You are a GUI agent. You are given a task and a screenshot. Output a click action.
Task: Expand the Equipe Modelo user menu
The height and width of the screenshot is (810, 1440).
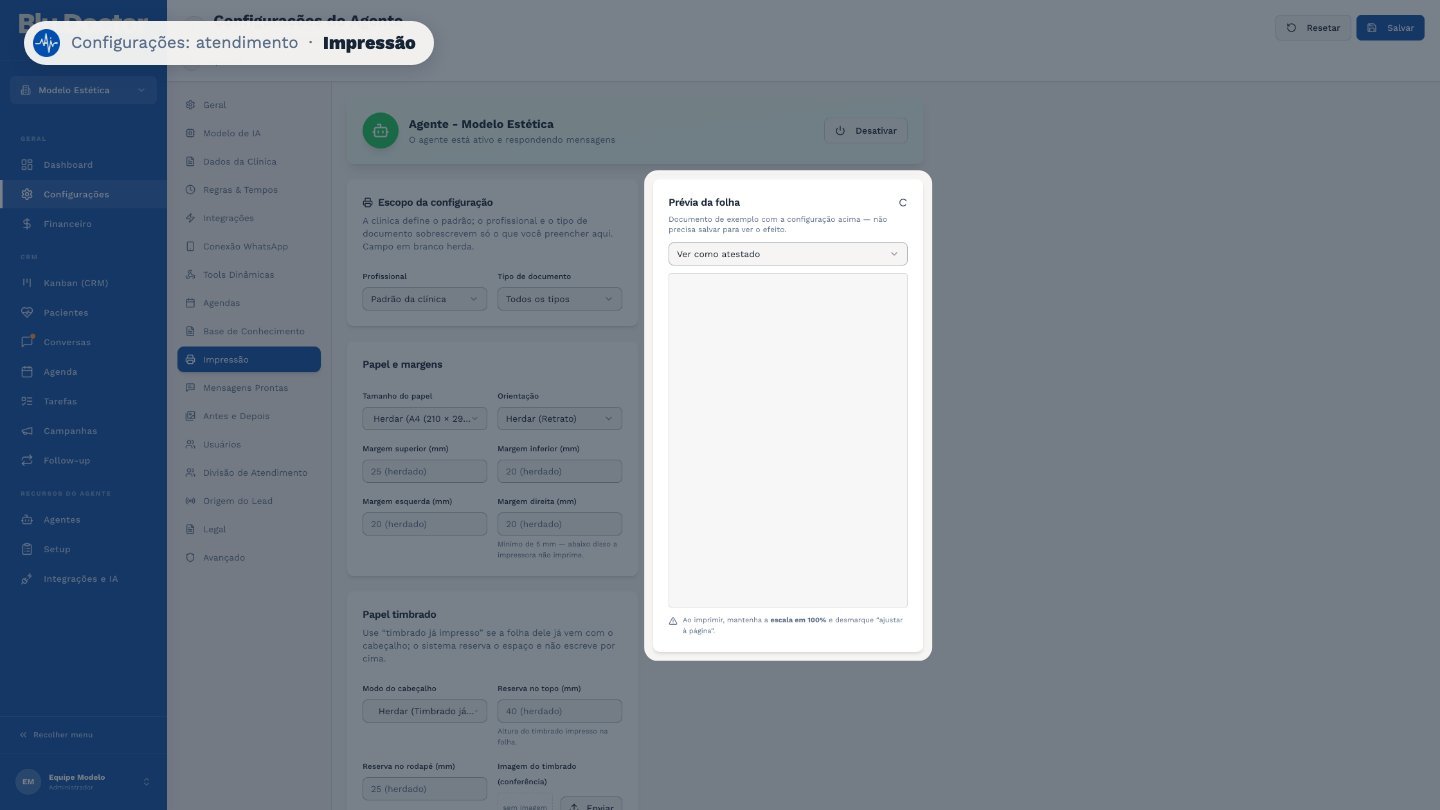click(83, 781)
